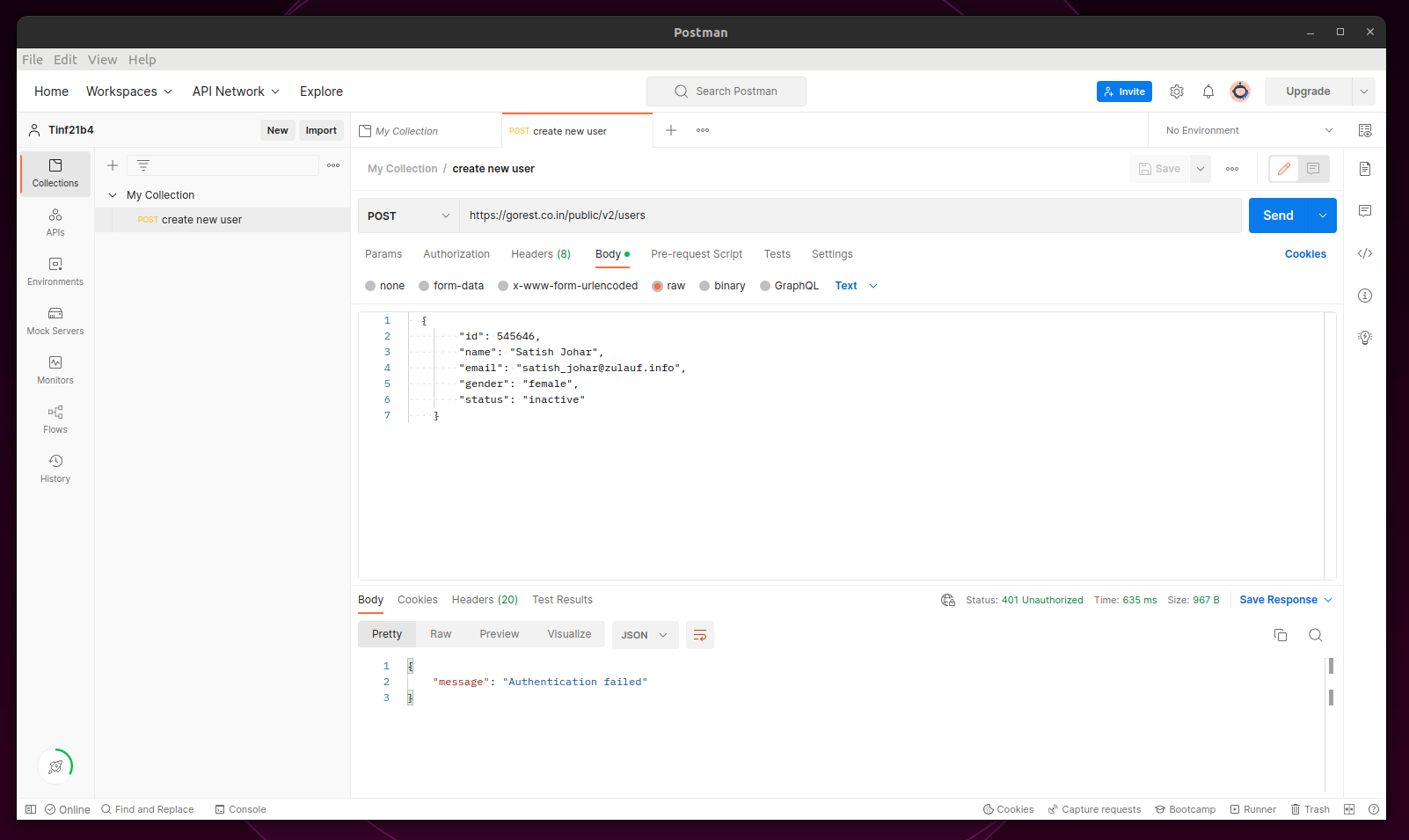This screenshot has width=1409, height=840.
Task: Open the No Environment selector
Action: [1249, 130]
